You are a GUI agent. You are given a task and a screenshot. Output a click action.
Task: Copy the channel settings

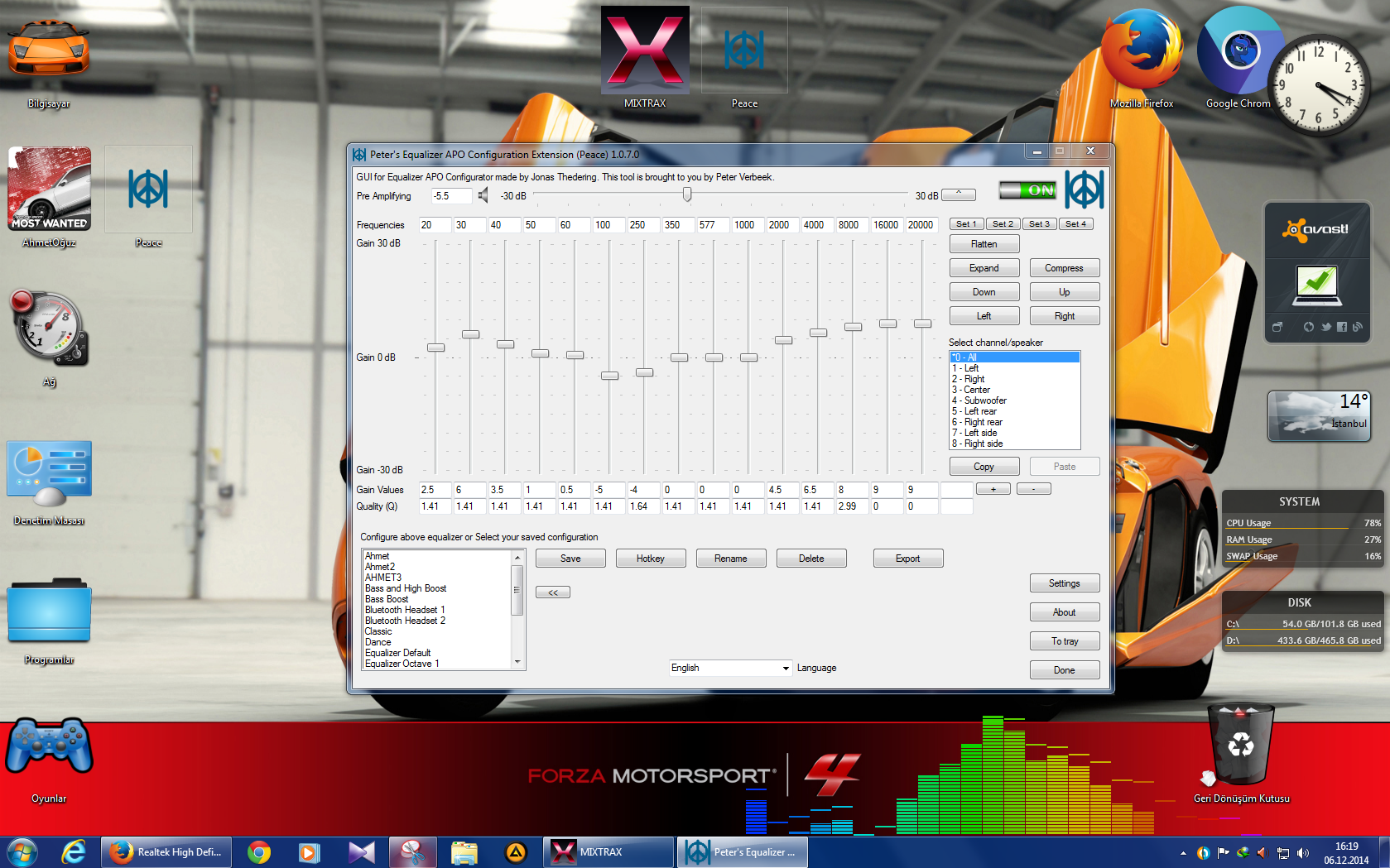984,467
